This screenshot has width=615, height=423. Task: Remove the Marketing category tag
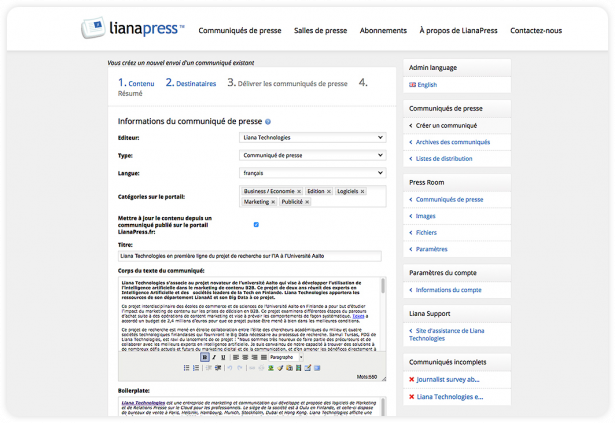click(x=273, y=202)
